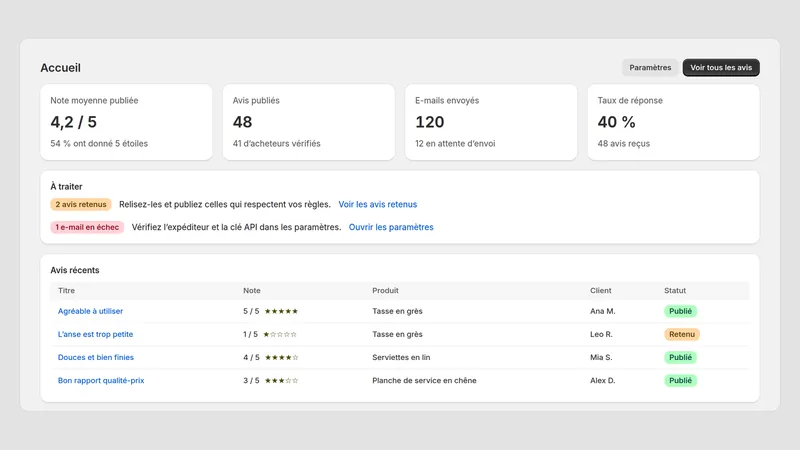
Task: Click client name Mia S.
Action: click(601, 357)
